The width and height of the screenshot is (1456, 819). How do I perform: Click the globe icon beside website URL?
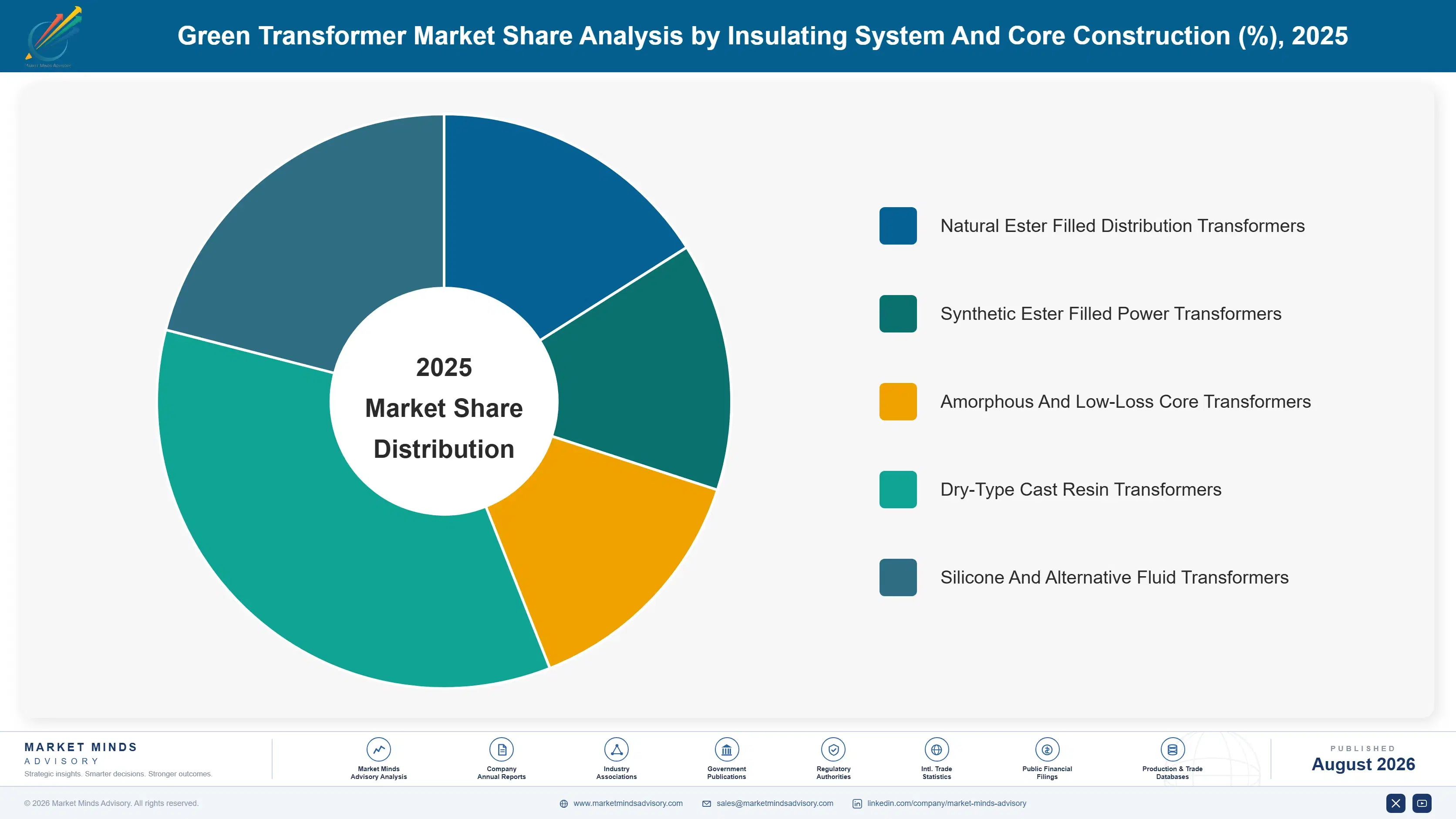563,804
